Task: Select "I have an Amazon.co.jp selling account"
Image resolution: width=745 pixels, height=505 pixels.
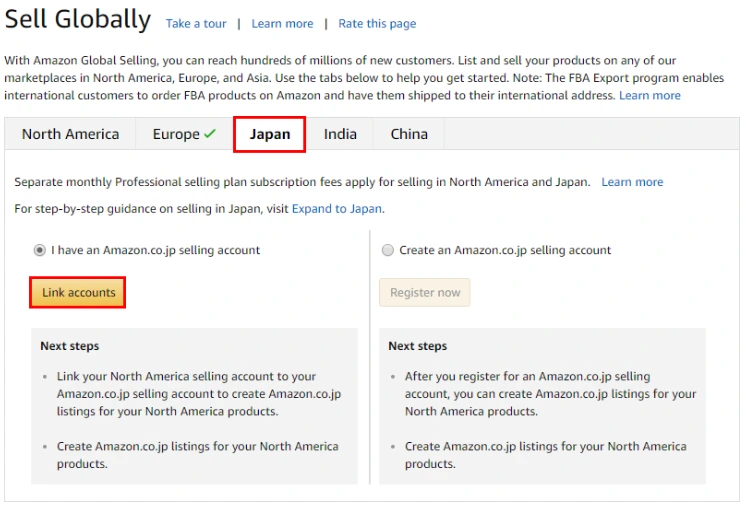Action: tap(39, 250)
